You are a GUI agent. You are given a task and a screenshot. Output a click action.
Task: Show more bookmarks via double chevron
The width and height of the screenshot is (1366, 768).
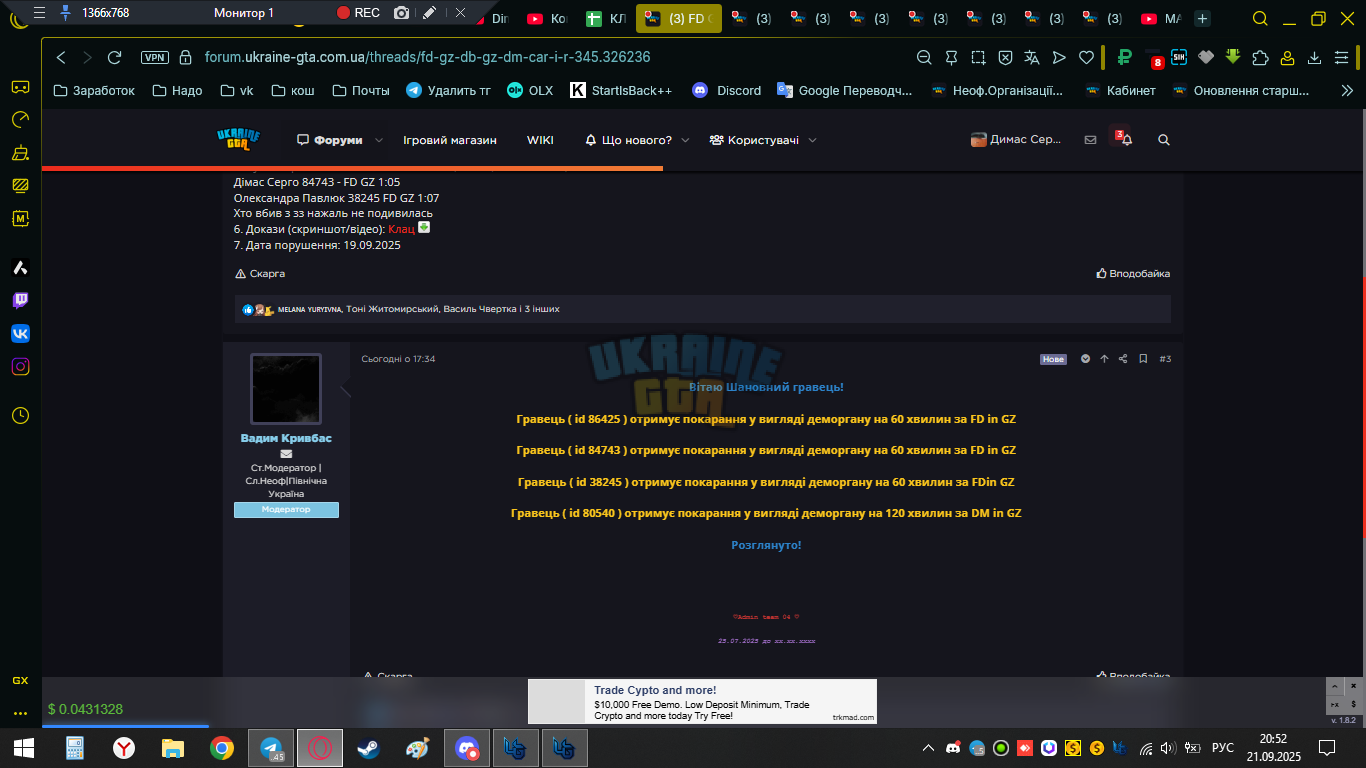coord(1347,90)
